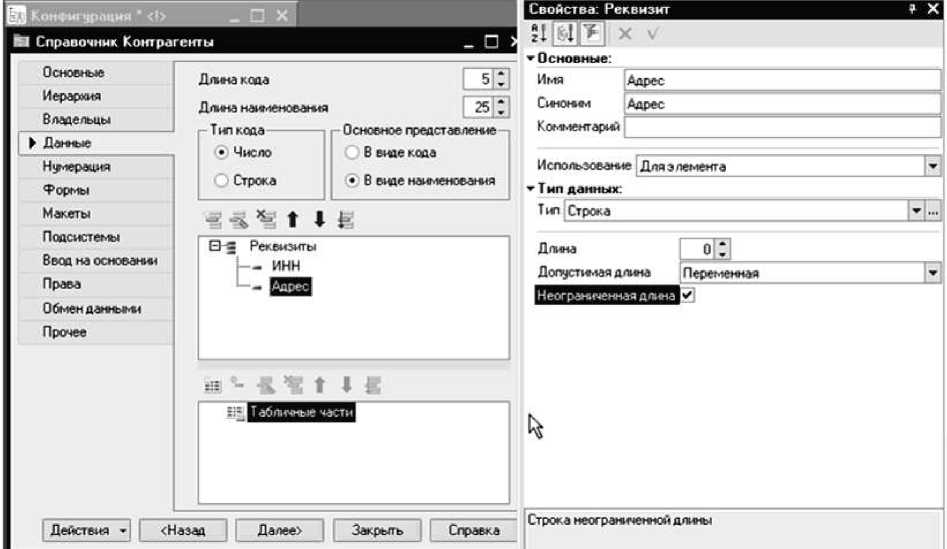Collapse the Основные properties section
Screen dimensions: 947x549
(x=530, y=59)
